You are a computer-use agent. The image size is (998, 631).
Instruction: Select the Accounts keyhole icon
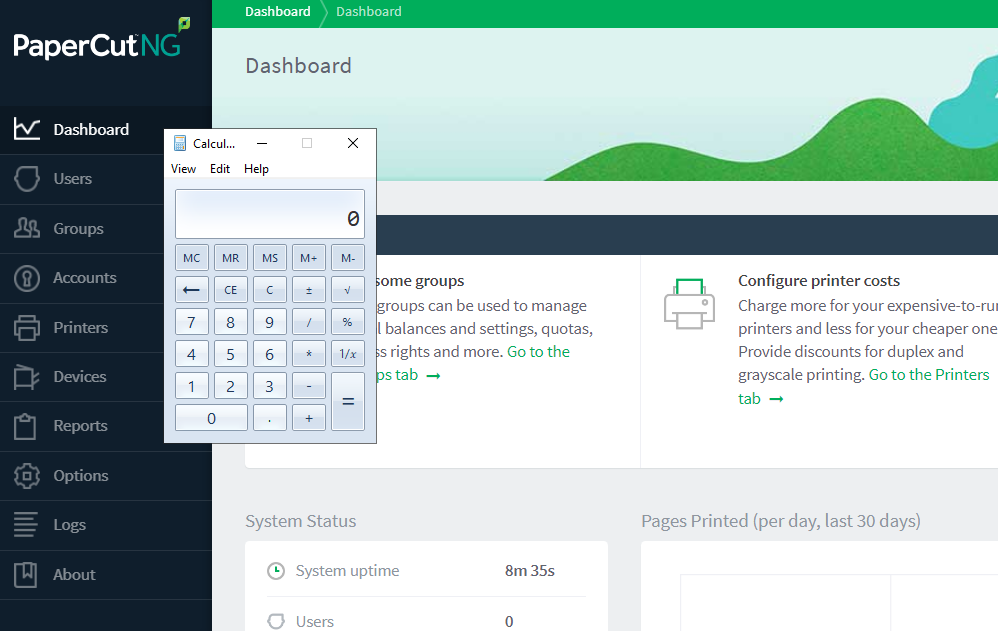pos(27,278)
